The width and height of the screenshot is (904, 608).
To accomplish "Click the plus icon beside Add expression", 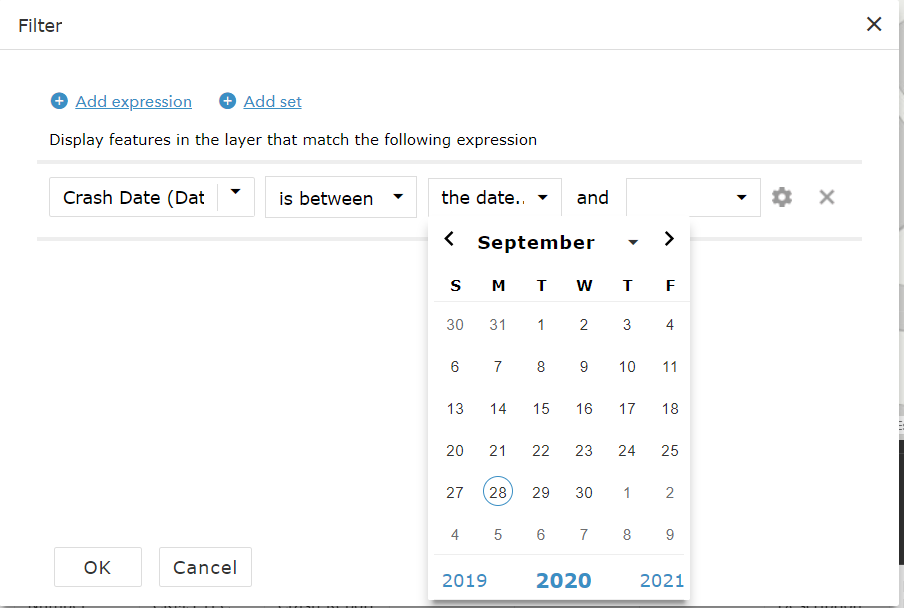I will coord(59,101).
